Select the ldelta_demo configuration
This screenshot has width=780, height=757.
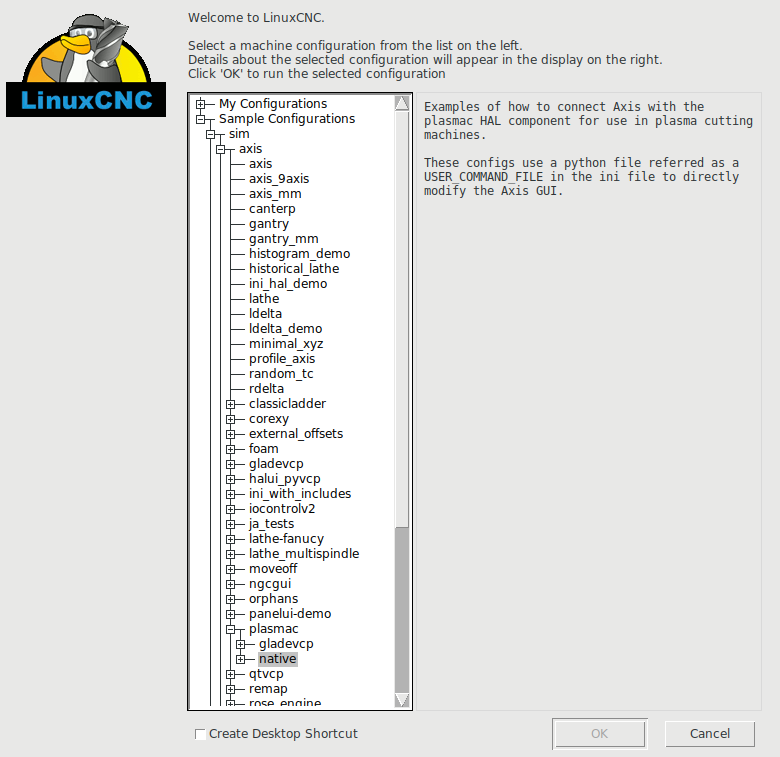click(x=286, y=329)
